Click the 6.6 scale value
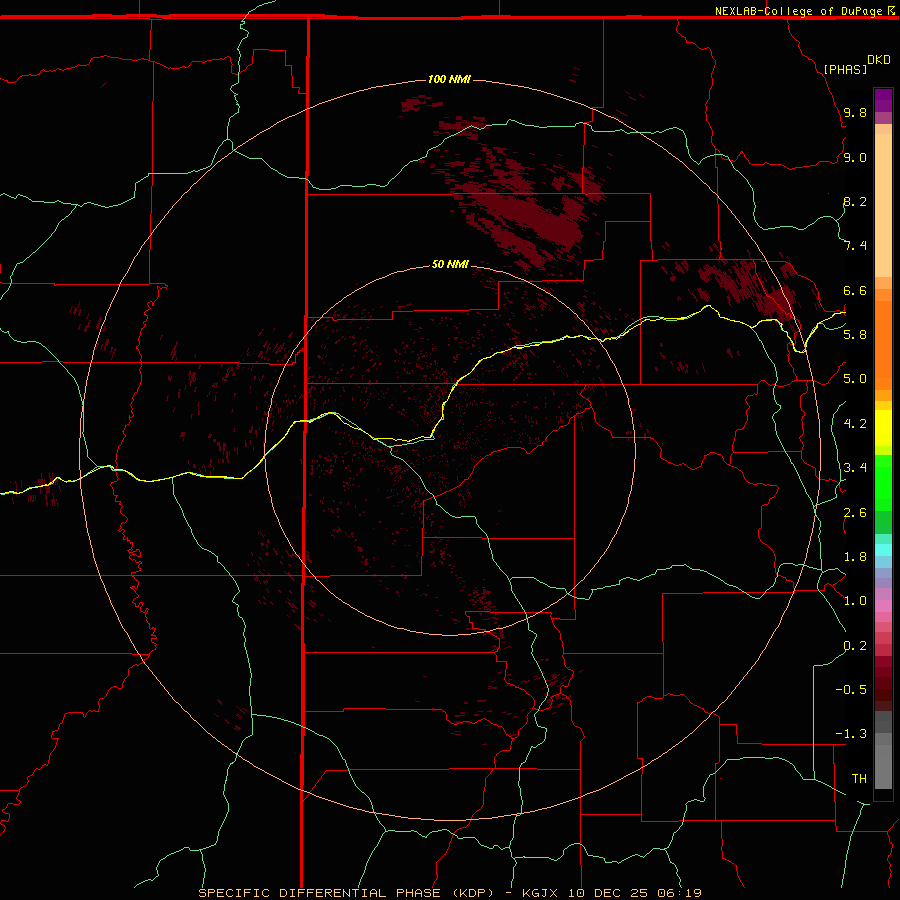Image resolution: width=900 pixels, height=900 pixels. 855,290
